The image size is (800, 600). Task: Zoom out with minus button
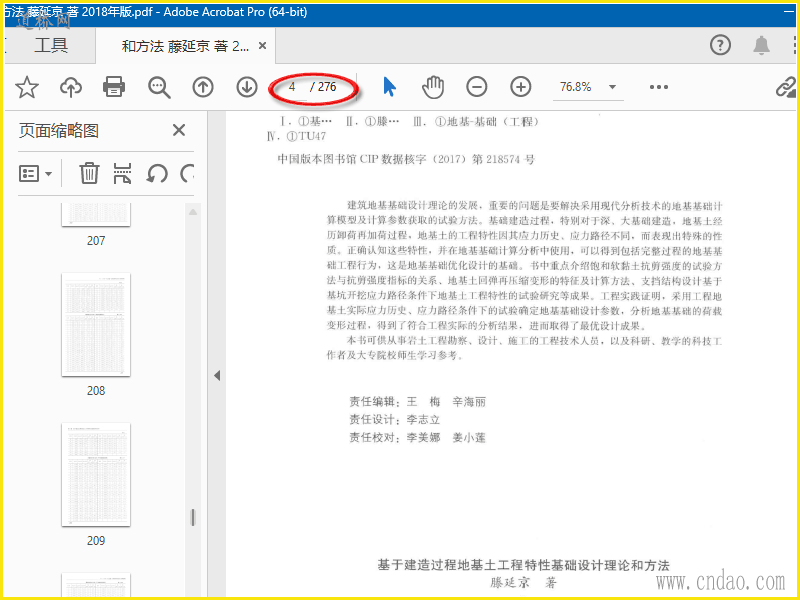[x=477, y=87]
